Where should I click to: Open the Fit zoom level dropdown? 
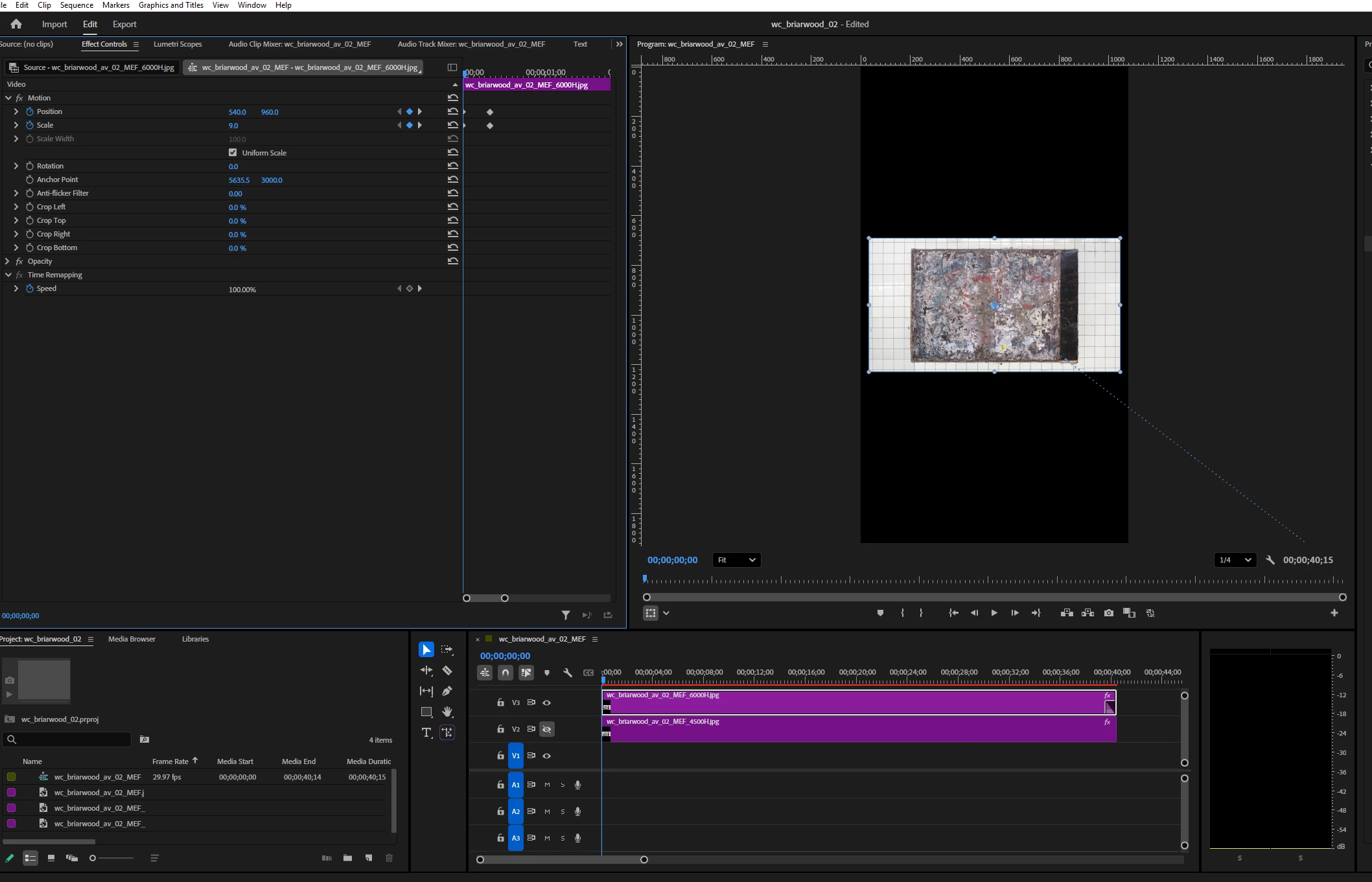tap(736, 560)
